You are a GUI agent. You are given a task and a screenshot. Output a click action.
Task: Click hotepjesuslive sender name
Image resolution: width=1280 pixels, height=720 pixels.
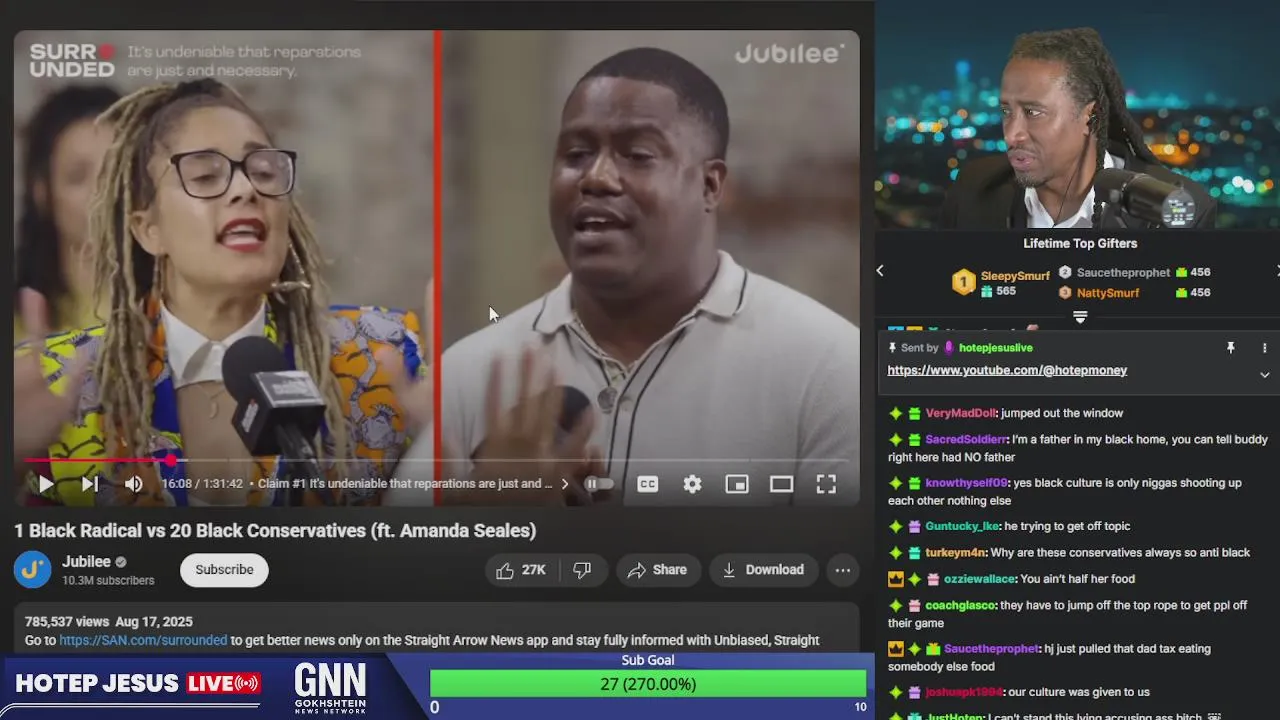996,348
